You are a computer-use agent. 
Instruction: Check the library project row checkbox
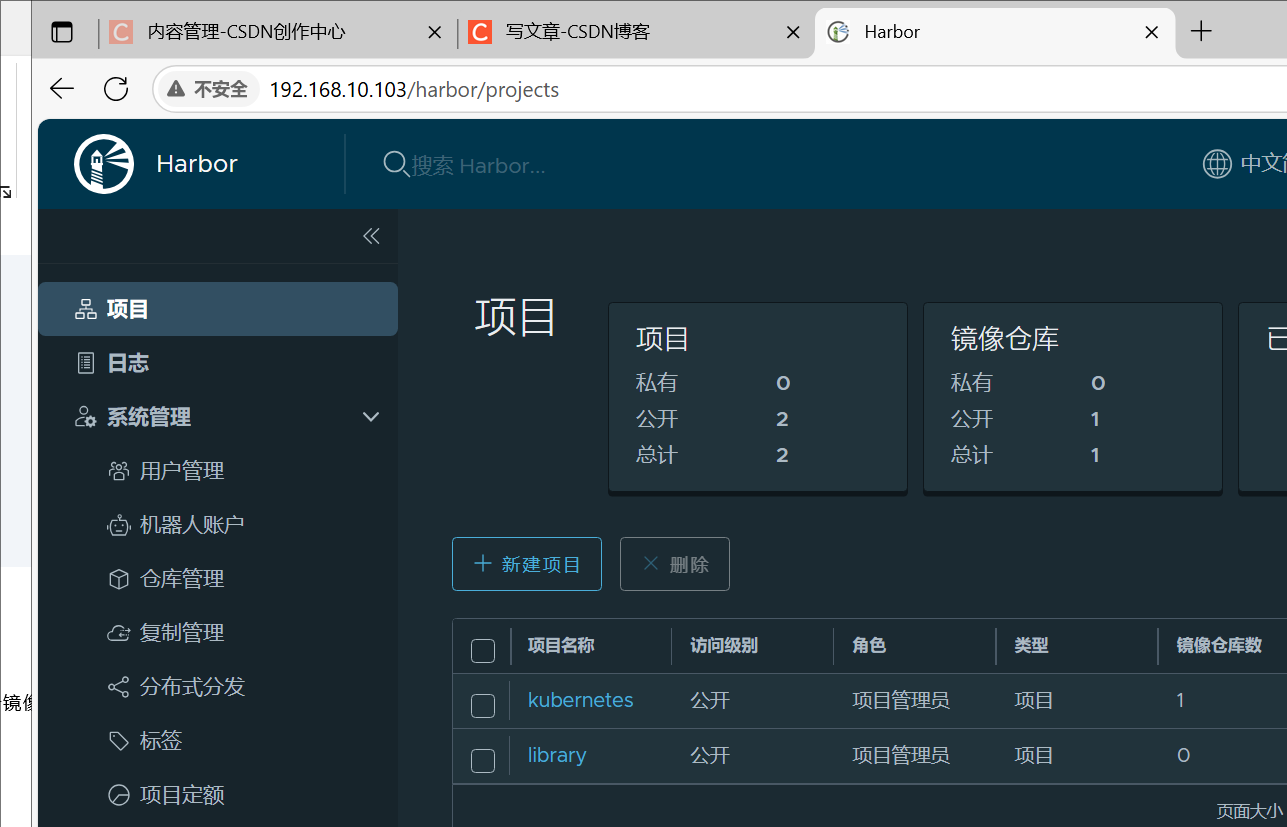pos(483,760)
